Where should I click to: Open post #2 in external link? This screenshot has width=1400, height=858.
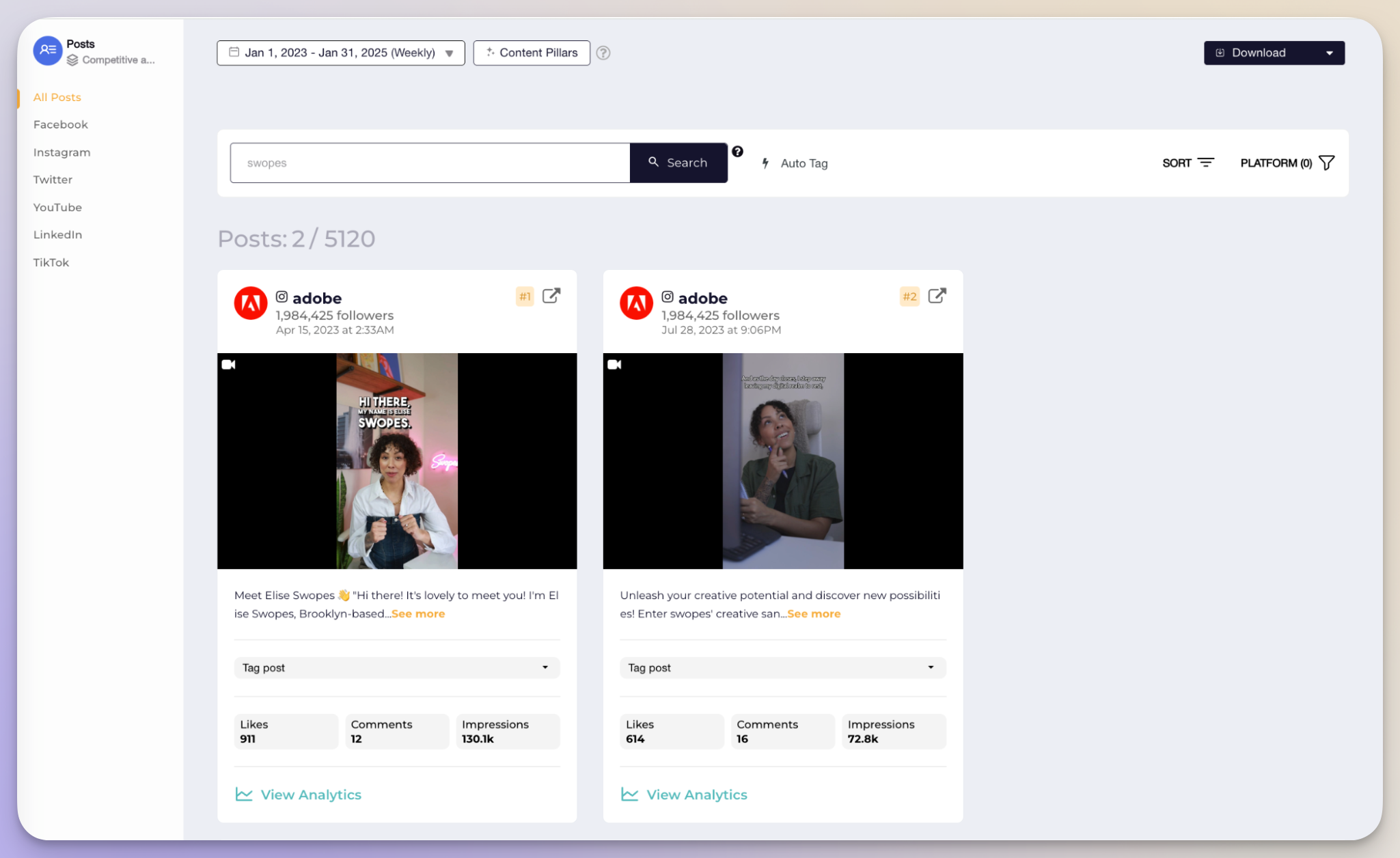tap(937, 296)
